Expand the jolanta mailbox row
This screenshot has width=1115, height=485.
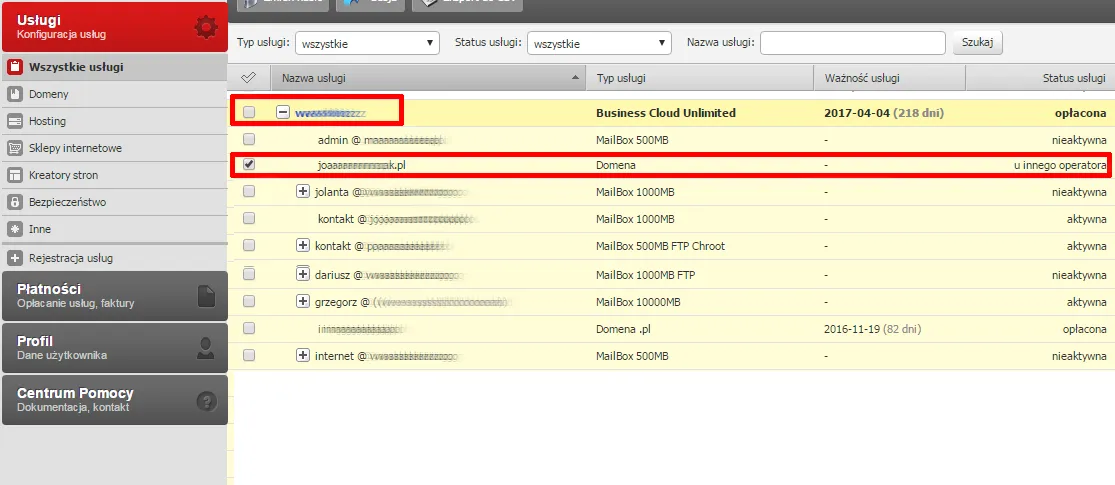(303, 192)
